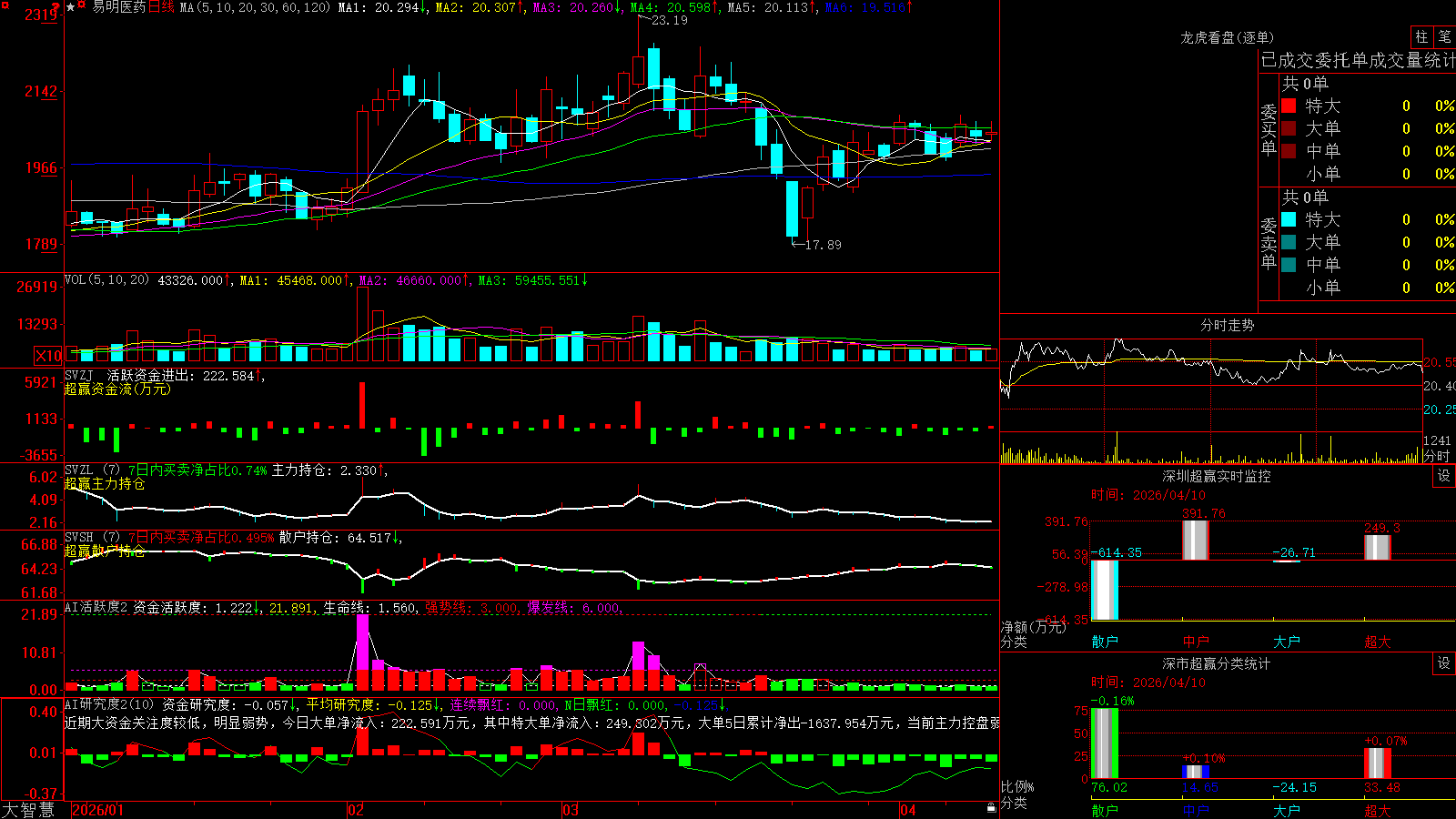Click the AI活跃度2 indicator name
Screen dimensions: 1456x819
[x=96, y=608]
